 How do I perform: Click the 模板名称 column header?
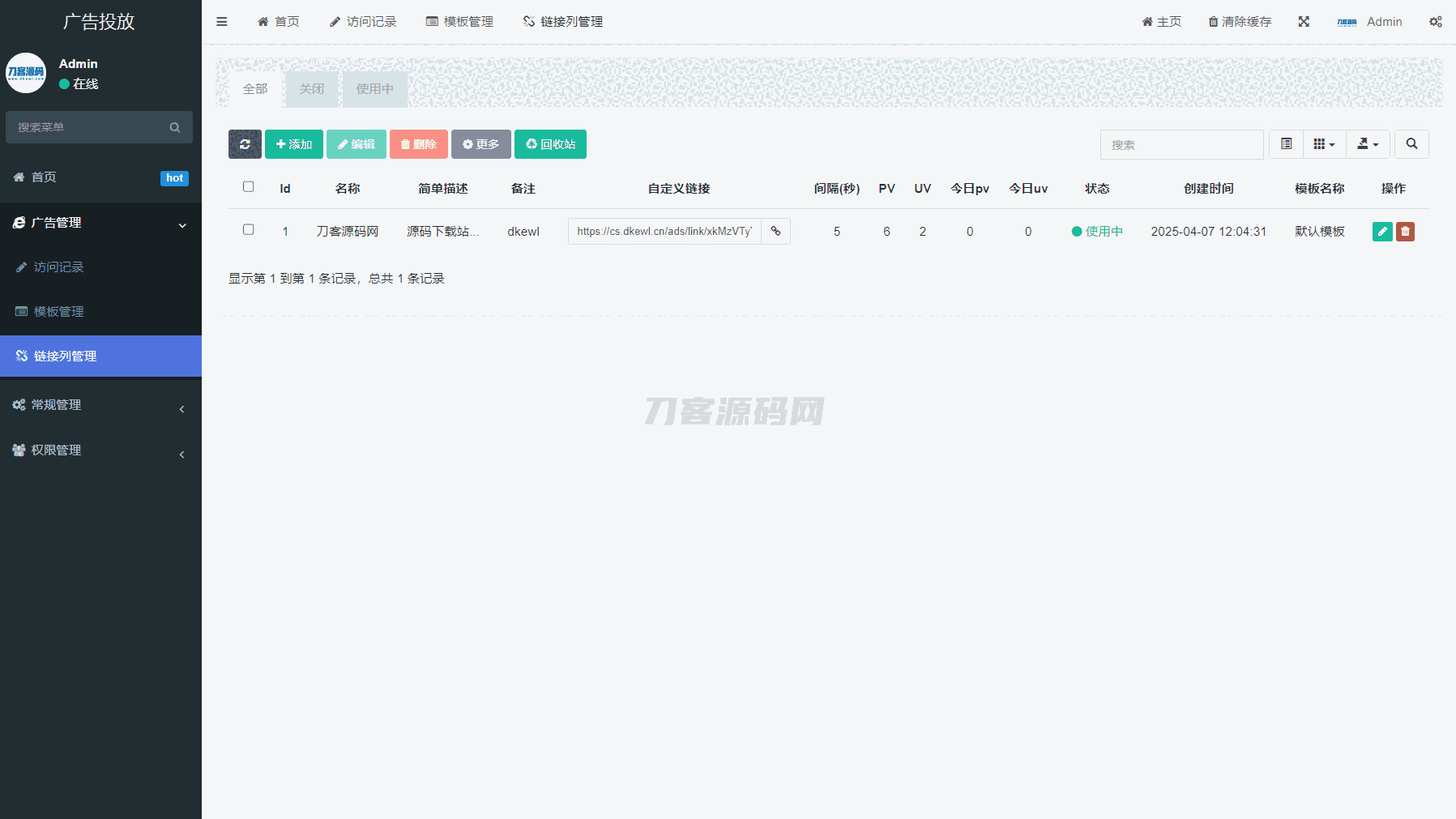[1320, 189]
